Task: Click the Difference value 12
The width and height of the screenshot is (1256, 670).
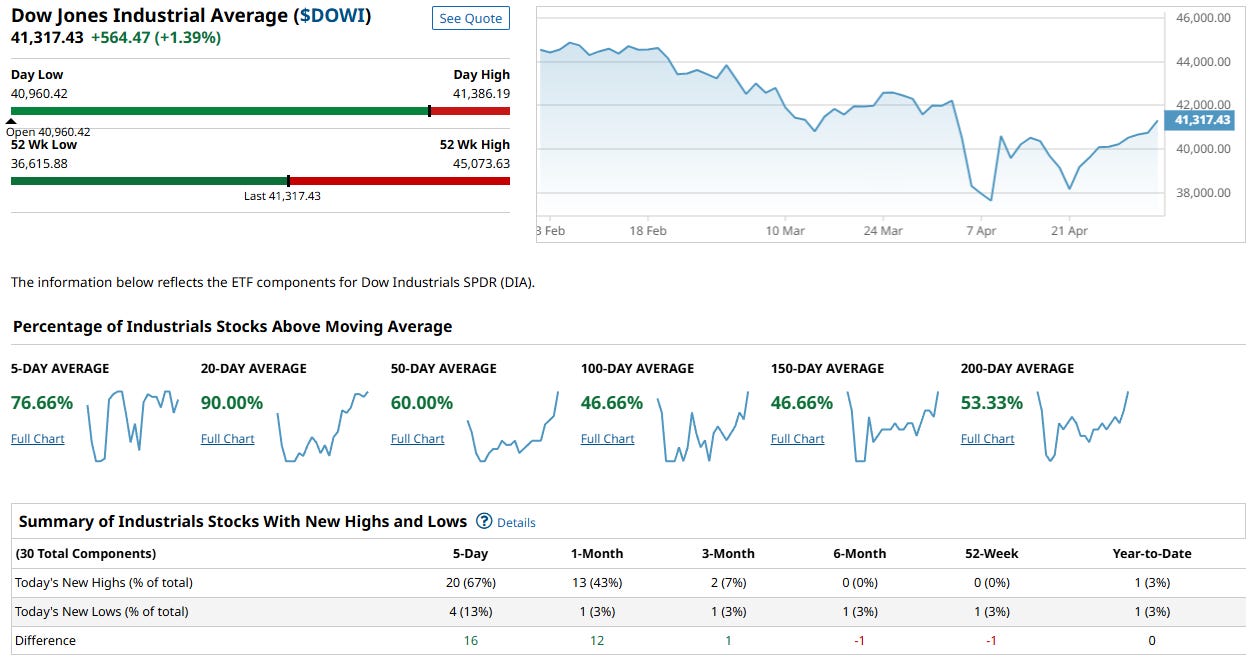Action: click(x=597, y=640)
